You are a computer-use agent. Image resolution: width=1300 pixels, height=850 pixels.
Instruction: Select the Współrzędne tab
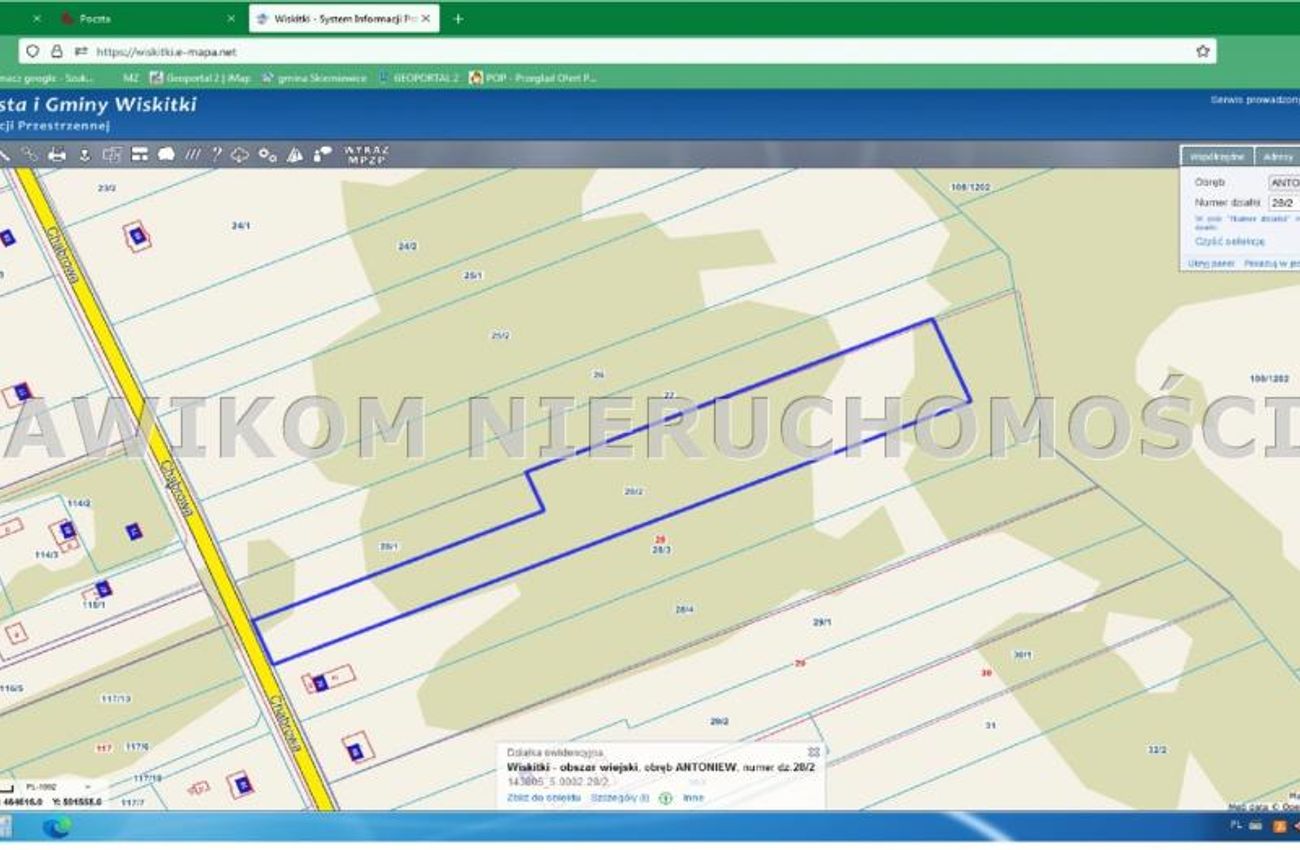[x=1217, y=157]
